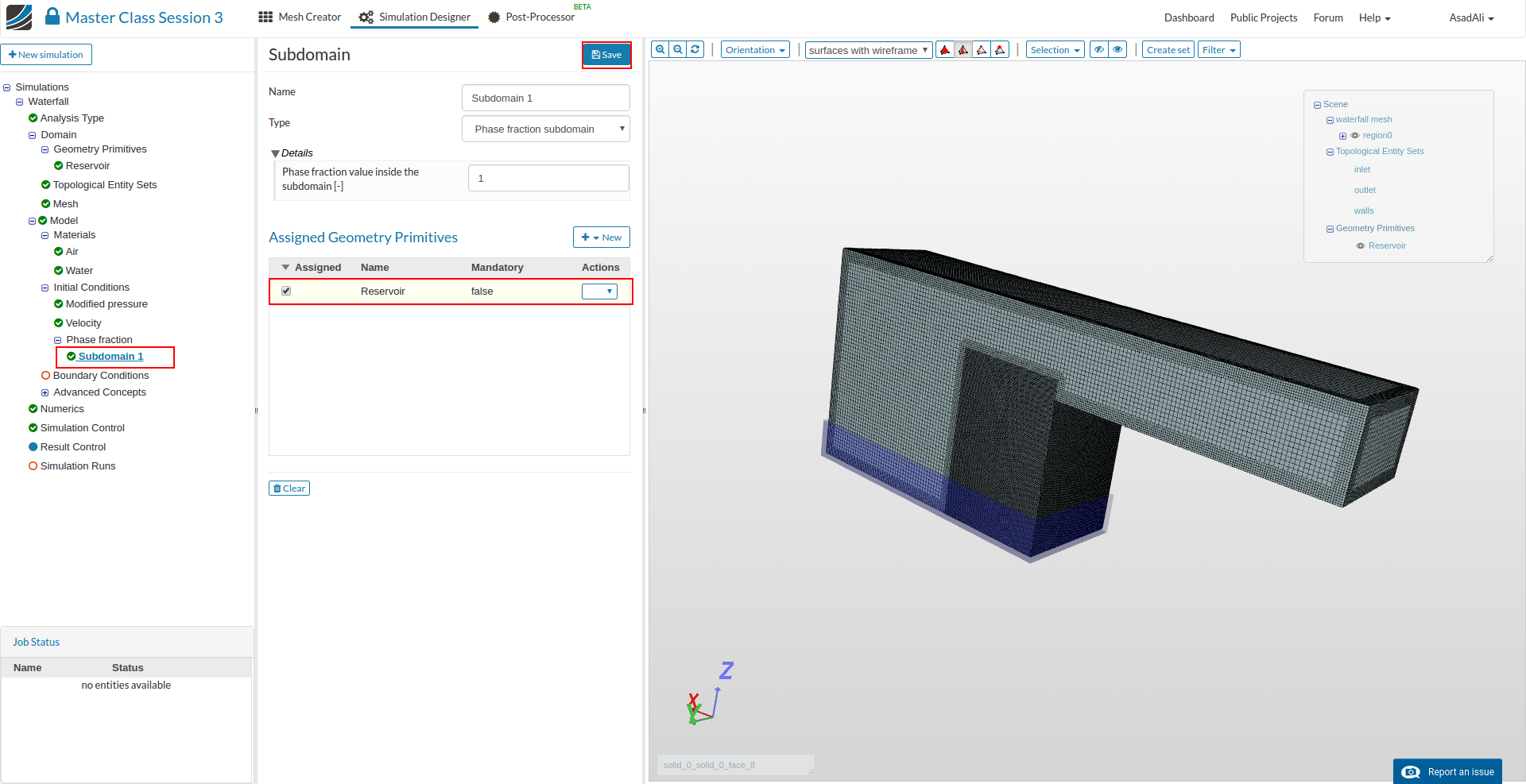The height and width of the screenshot is (784, 1526).
Task: Open the Type dropdown for subdomain
Action: 546,129
